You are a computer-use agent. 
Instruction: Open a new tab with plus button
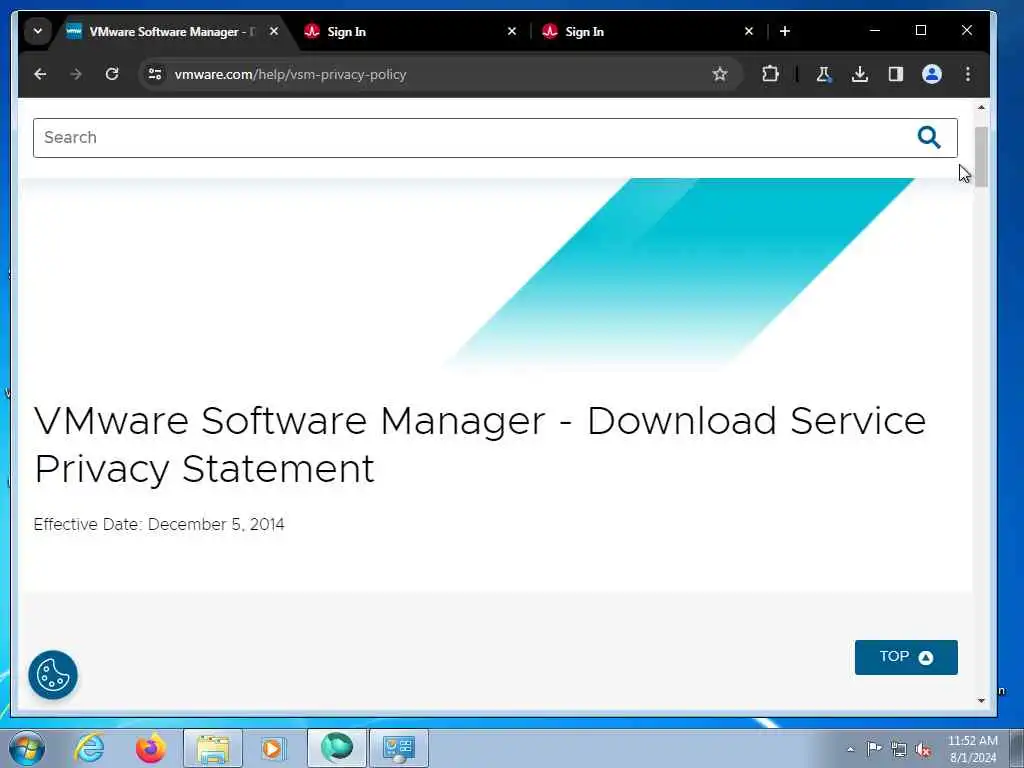pyautogui.click(x=785, y=31)
